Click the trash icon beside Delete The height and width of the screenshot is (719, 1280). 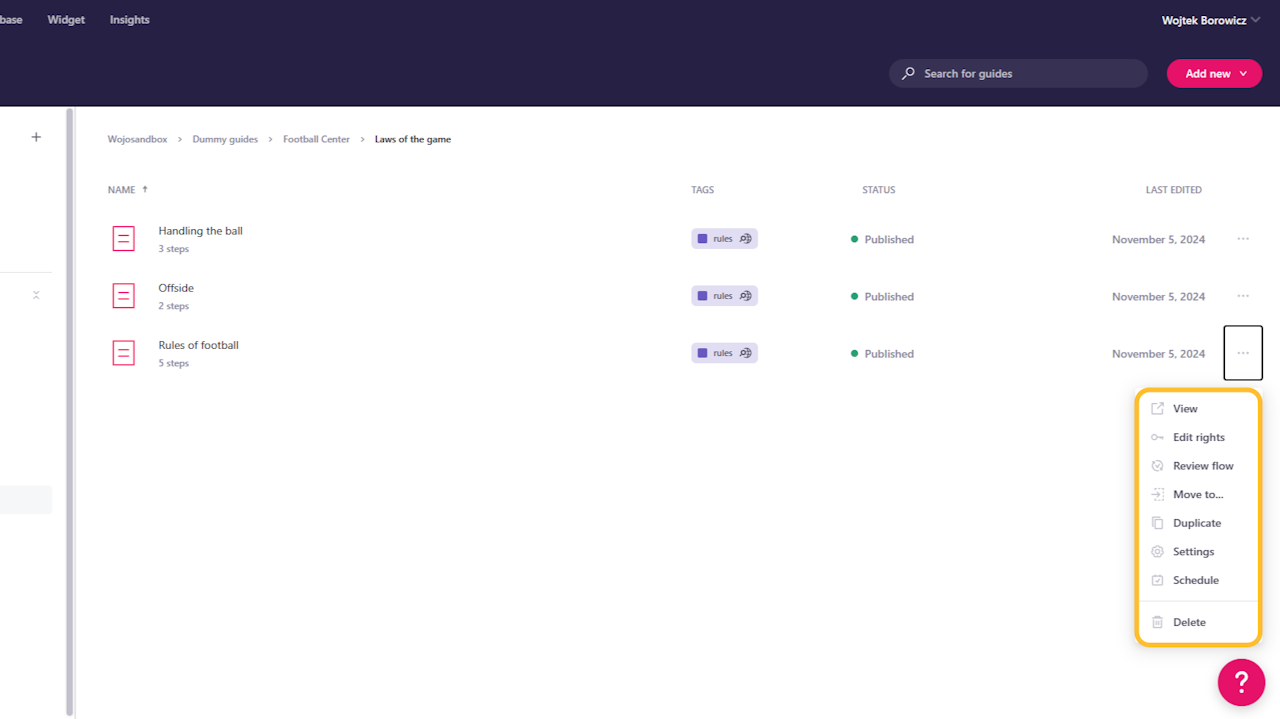(x=1158, y=622)
